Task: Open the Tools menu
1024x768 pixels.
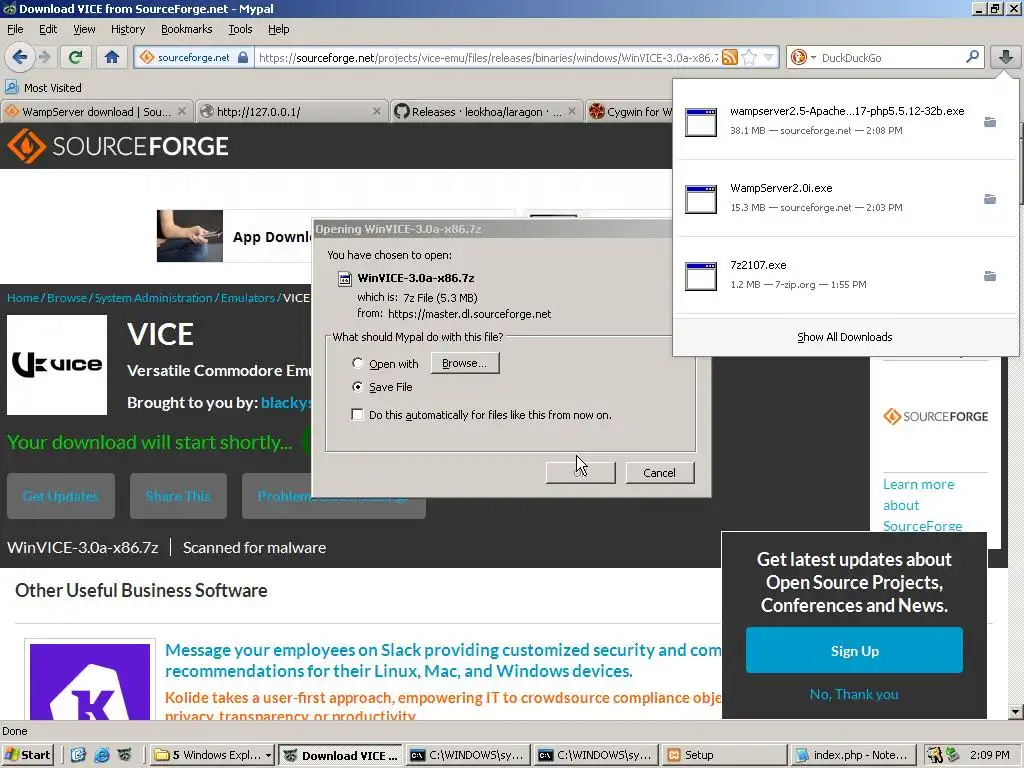Action: tap(240, 29)
